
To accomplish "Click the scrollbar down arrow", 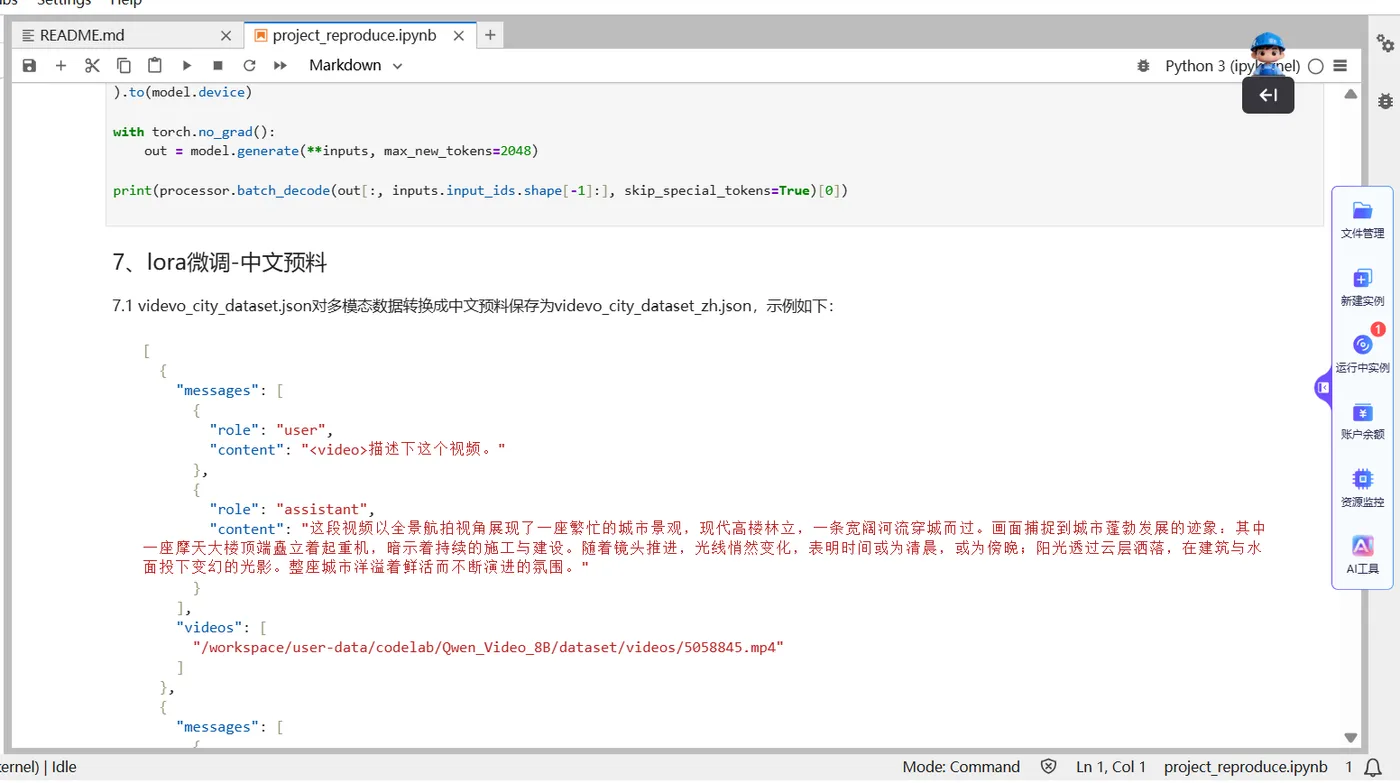I will coord(1351,738).
